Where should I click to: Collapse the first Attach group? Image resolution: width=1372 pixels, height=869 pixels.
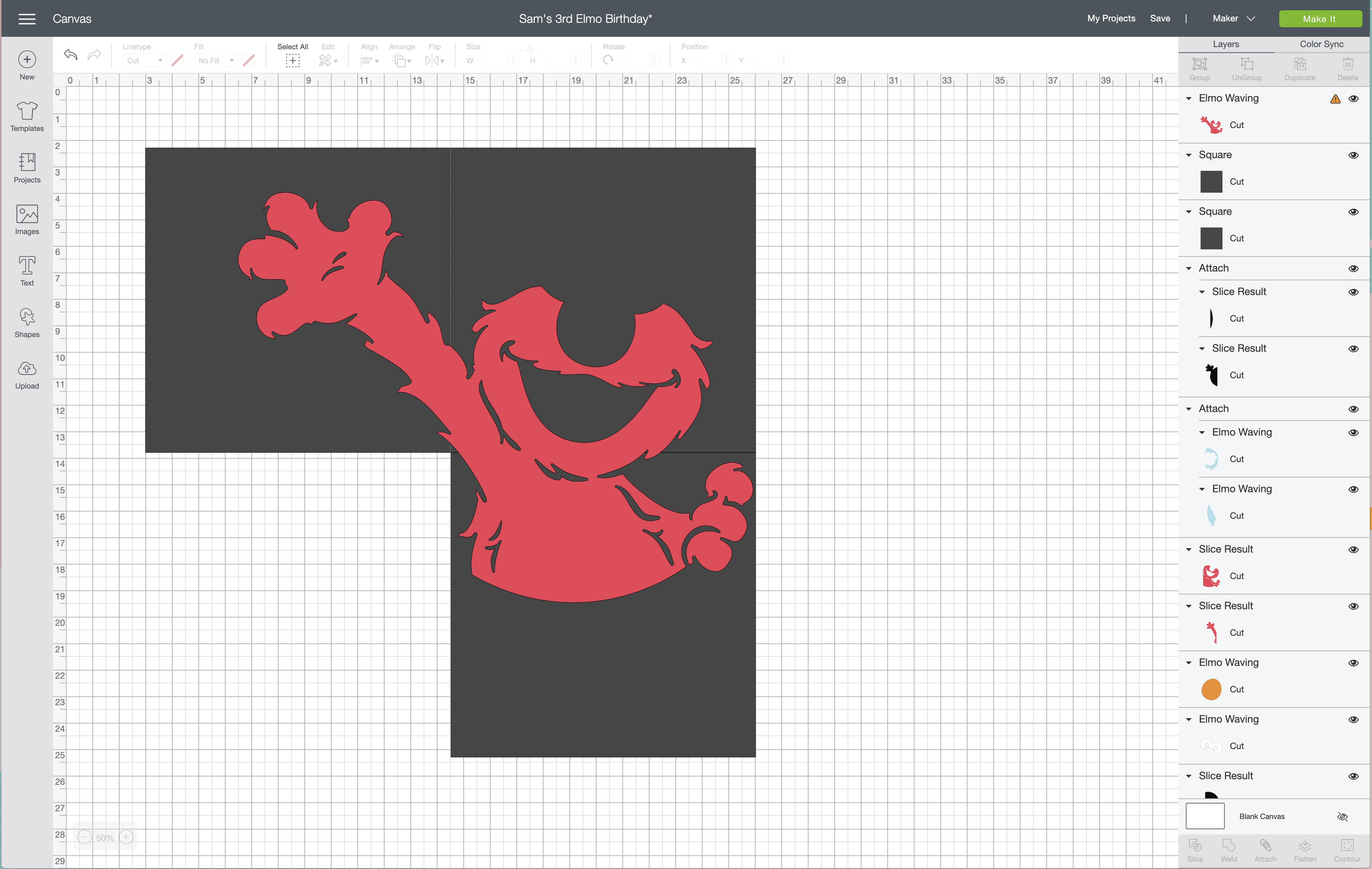coord(1188,268)
